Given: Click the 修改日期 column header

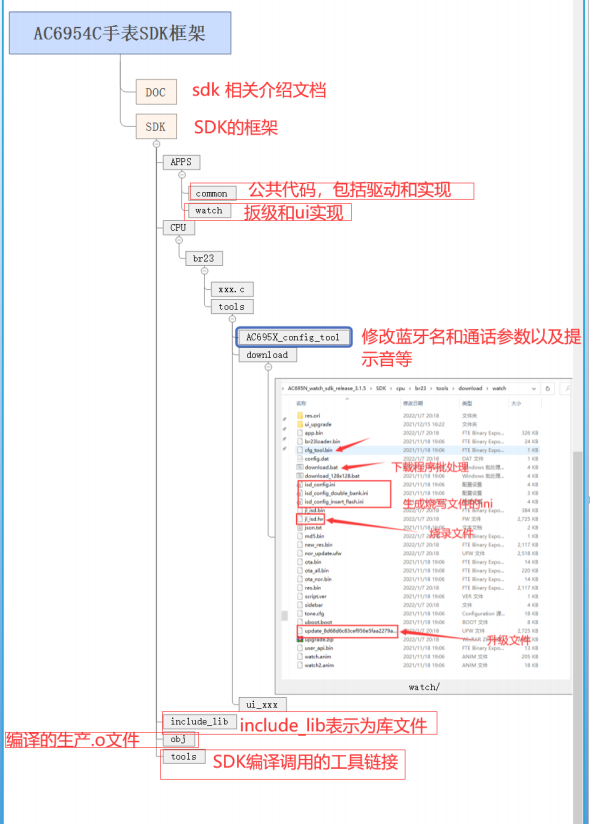Looking at the screenshot, I should pyautogui.click(x=413, y=404).
